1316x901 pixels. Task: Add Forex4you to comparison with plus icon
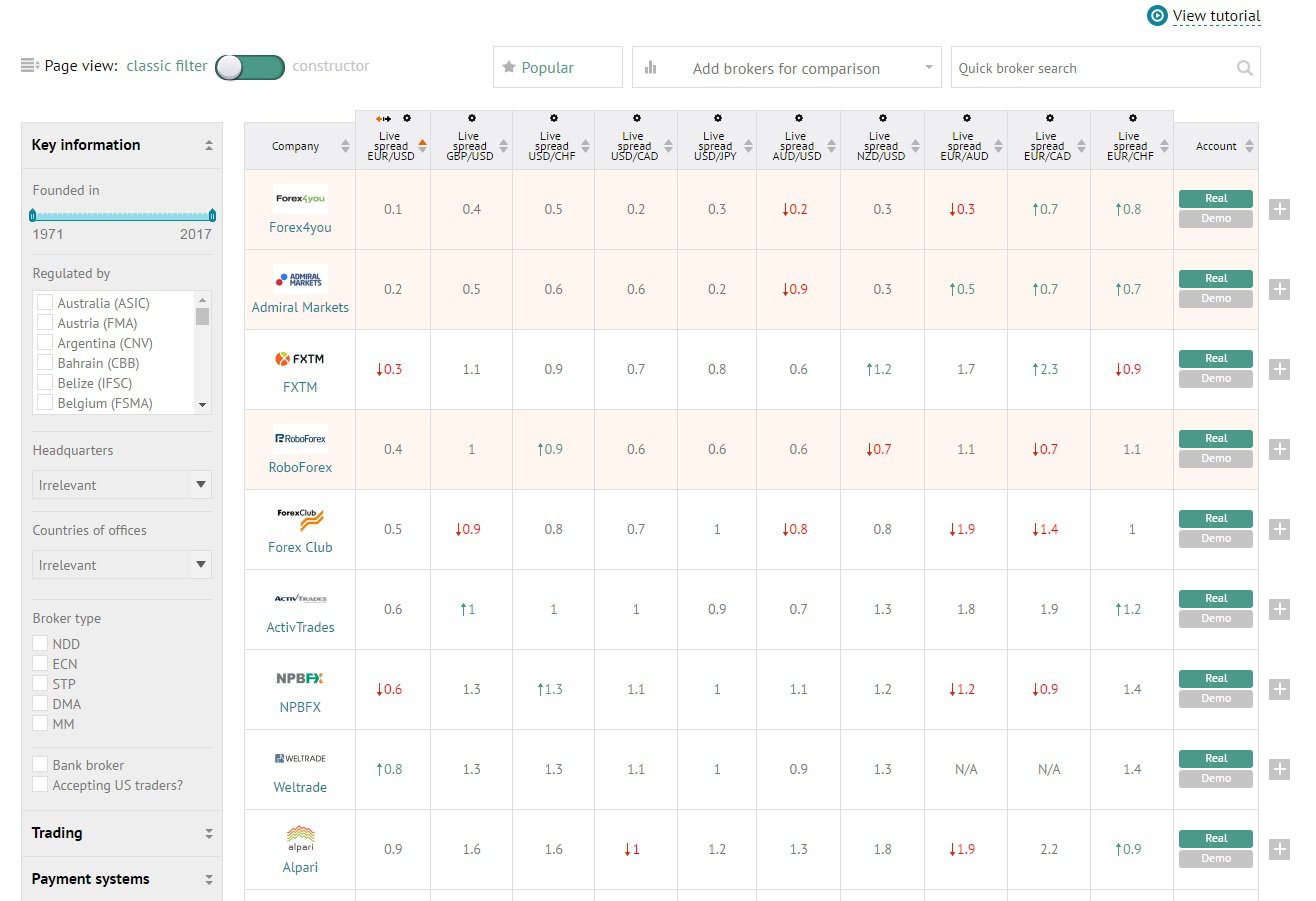point(1279,209)
